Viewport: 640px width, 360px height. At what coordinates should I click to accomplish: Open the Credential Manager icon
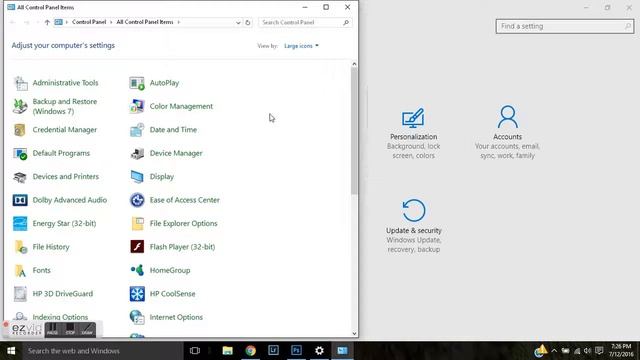click(x=20, y=130)
